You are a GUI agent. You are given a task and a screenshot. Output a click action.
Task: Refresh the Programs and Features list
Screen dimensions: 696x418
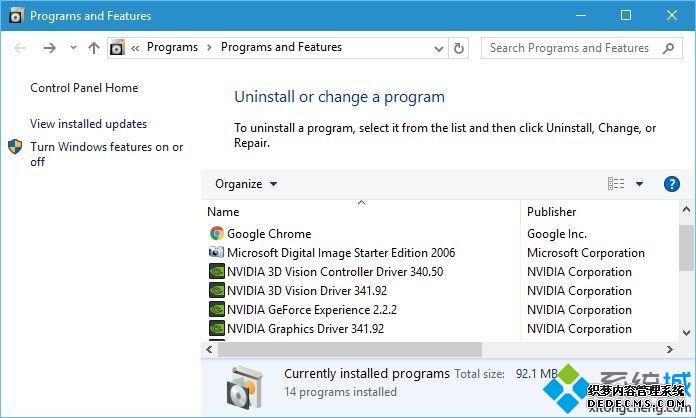459,48
